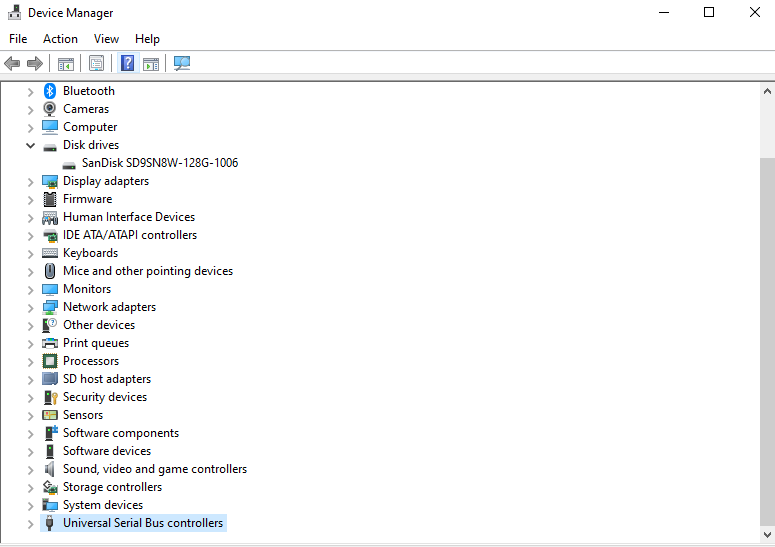The image size is (775, 547).
Task: Open the Action menu
Action: coord(60,39)
